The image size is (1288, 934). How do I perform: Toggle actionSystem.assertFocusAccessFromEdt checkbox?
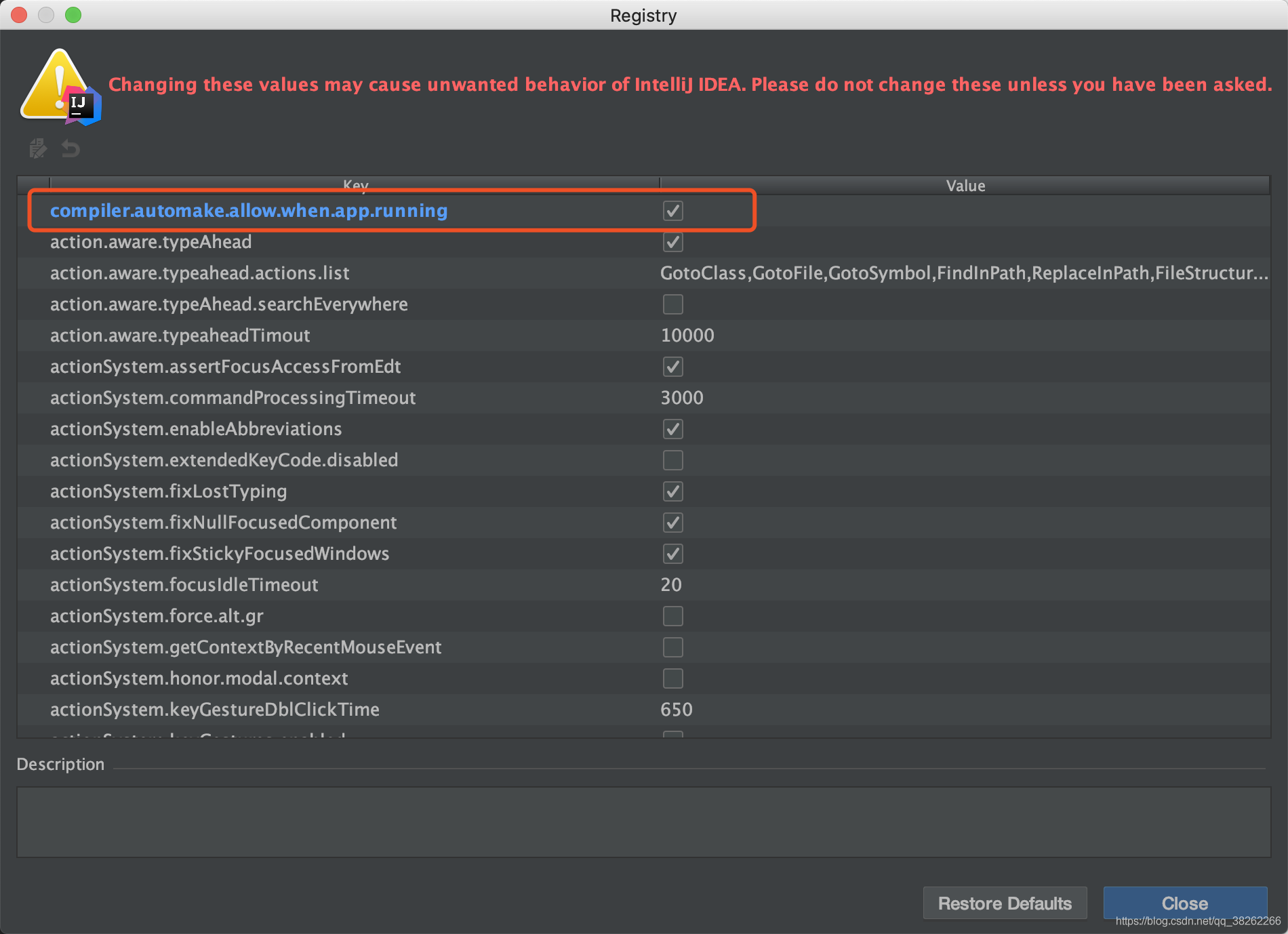click(672, 367)
